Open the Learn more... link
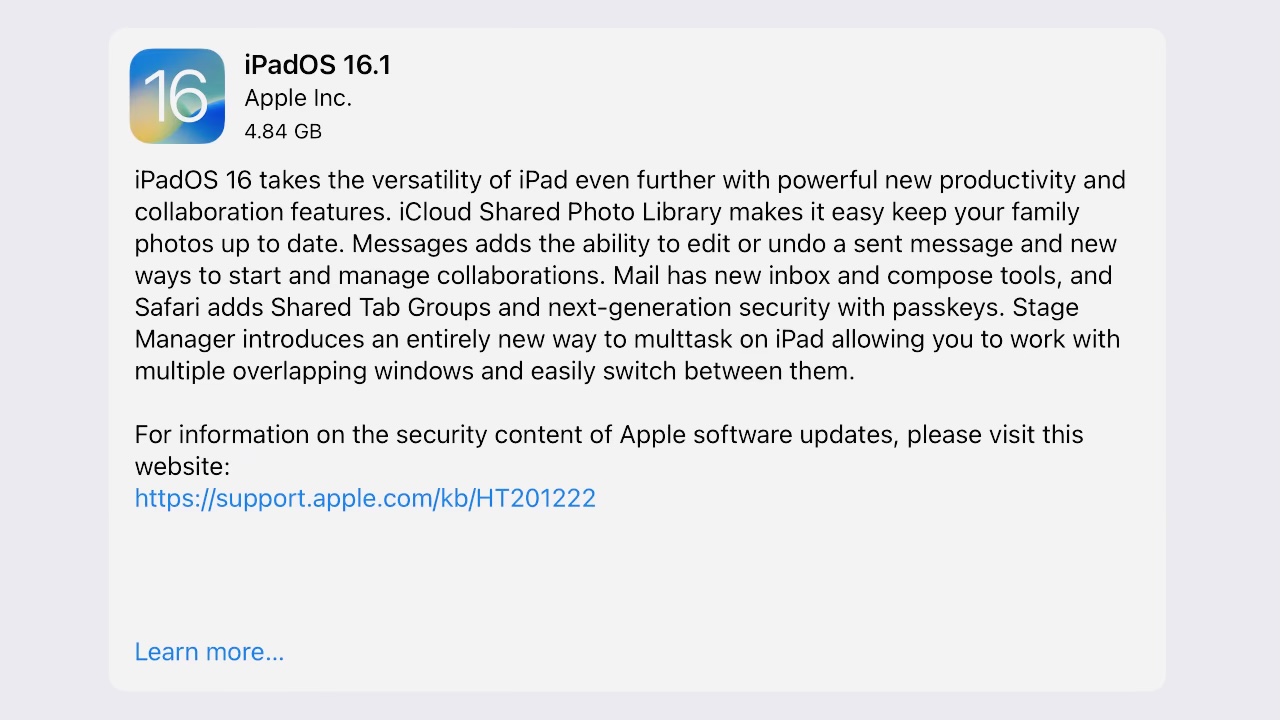The height and width of the screenshot is (720, 1280). click(209, 651)
